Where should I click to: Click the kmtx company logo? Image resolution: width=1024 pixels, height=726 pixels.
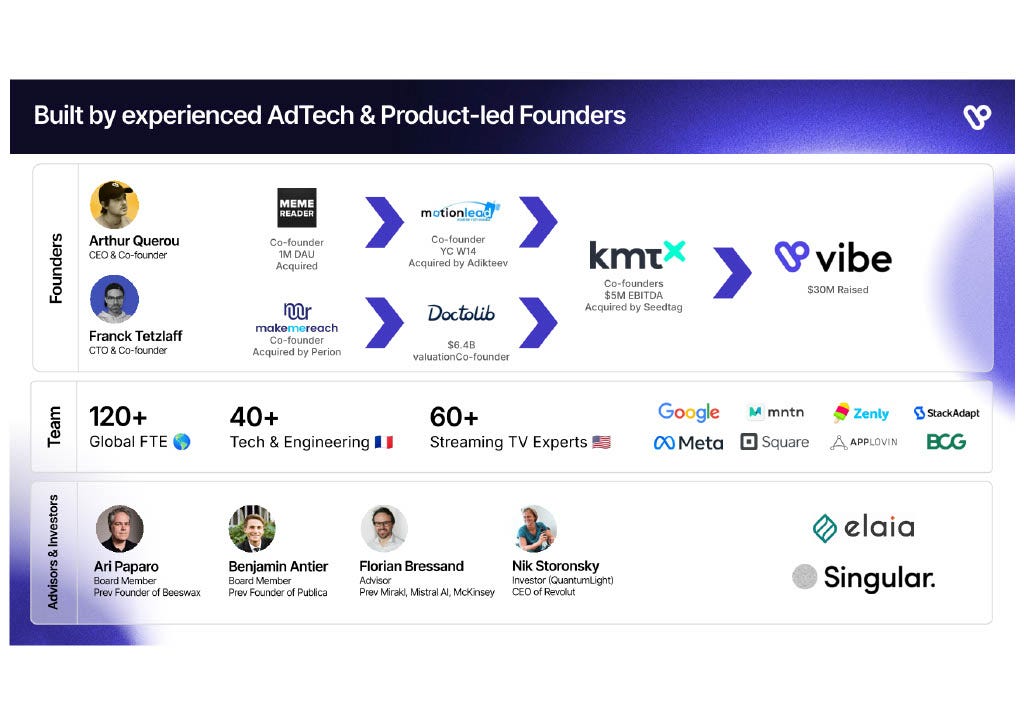(x=637, y=255)
